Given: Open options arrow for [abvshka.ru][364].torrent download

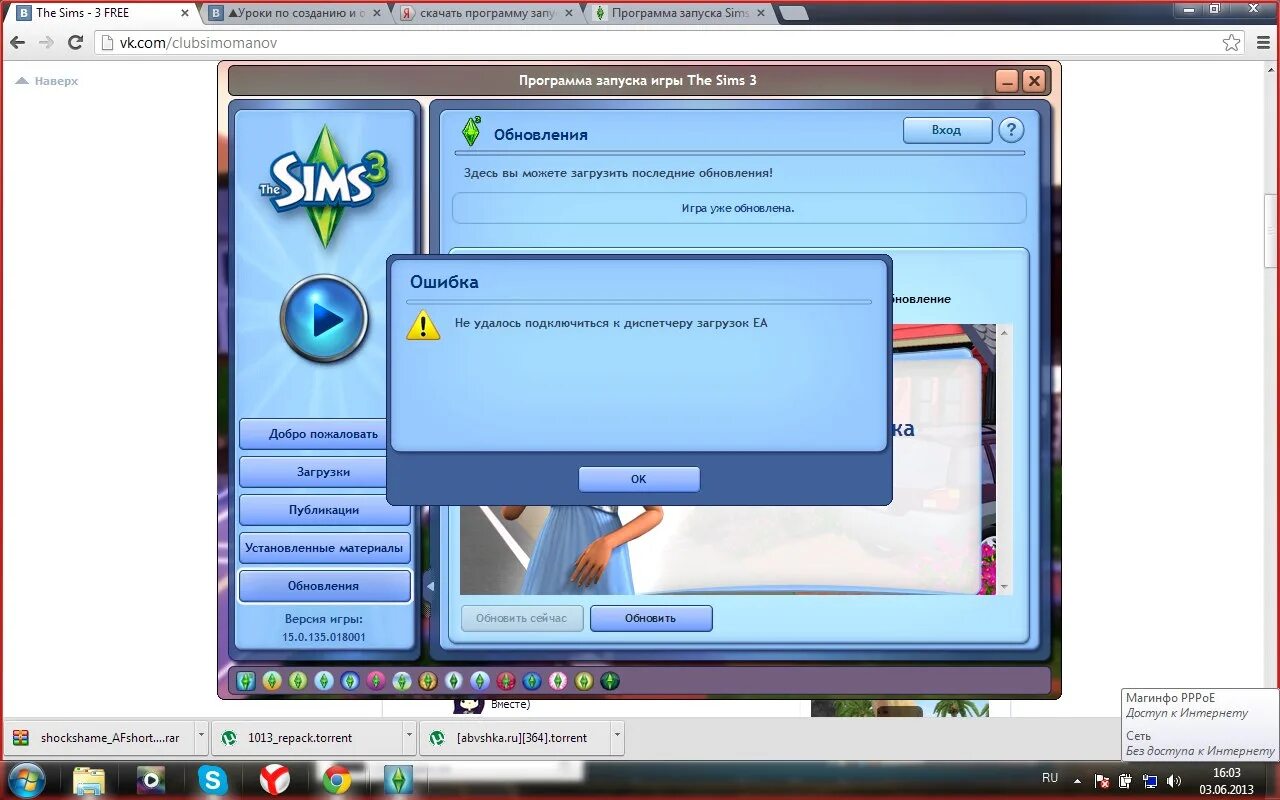Looking at the screenshot, I should click(617, 737).
